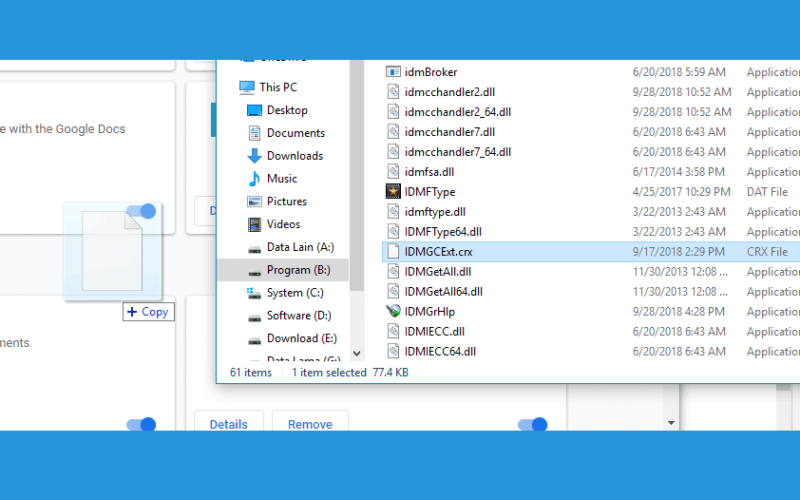800x500 pixels.
Task: Select IDMFType64.dll file name
Action: [443, 232]
